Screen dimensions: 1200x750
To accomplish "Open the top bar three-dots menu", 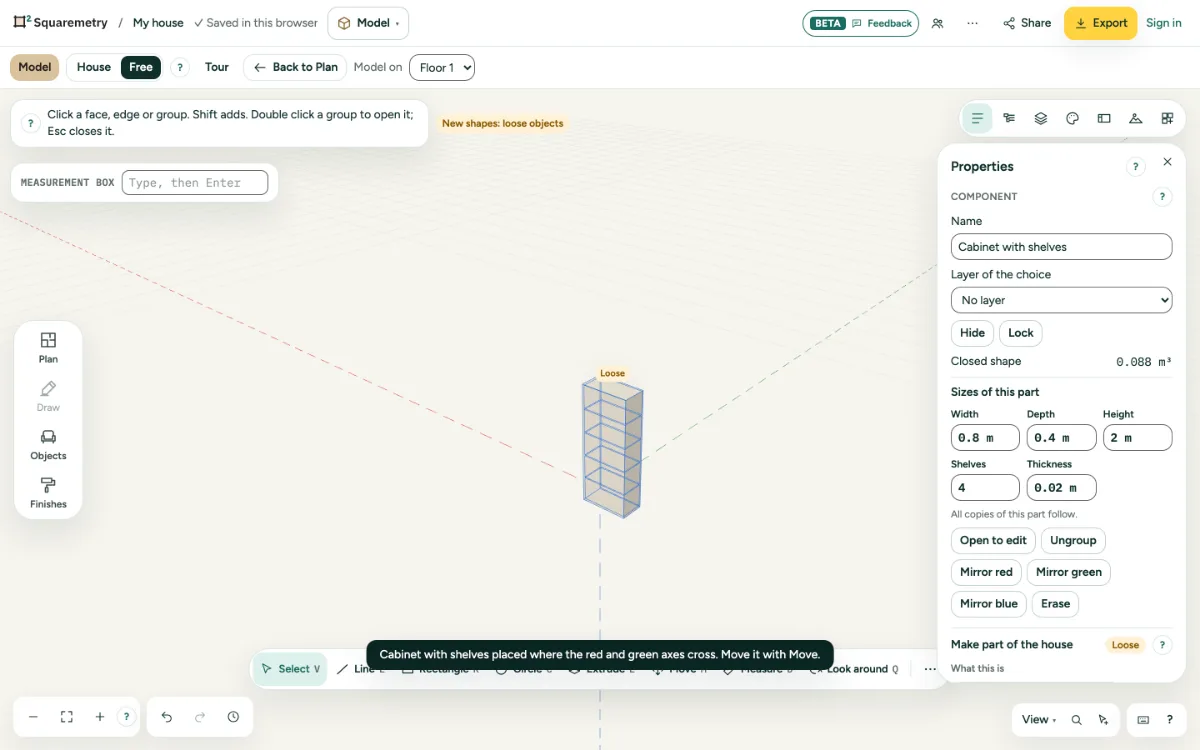I will [972, 23].
